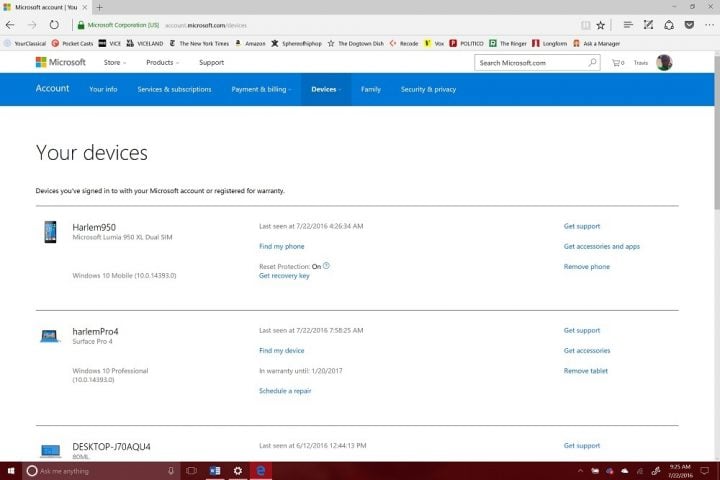Go to Account home
Viewport: 720px width, 480px height.
[52, 89]
